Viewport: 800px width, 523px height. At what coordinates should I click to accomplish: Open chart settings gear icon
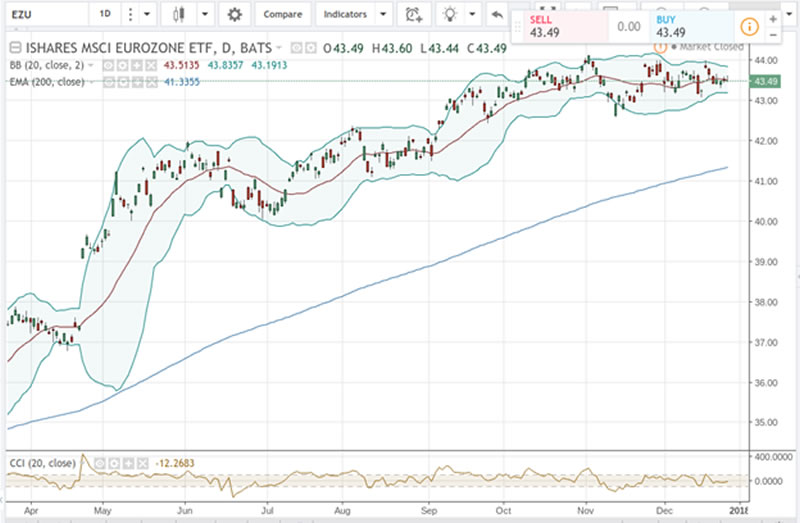coord(235,15)
